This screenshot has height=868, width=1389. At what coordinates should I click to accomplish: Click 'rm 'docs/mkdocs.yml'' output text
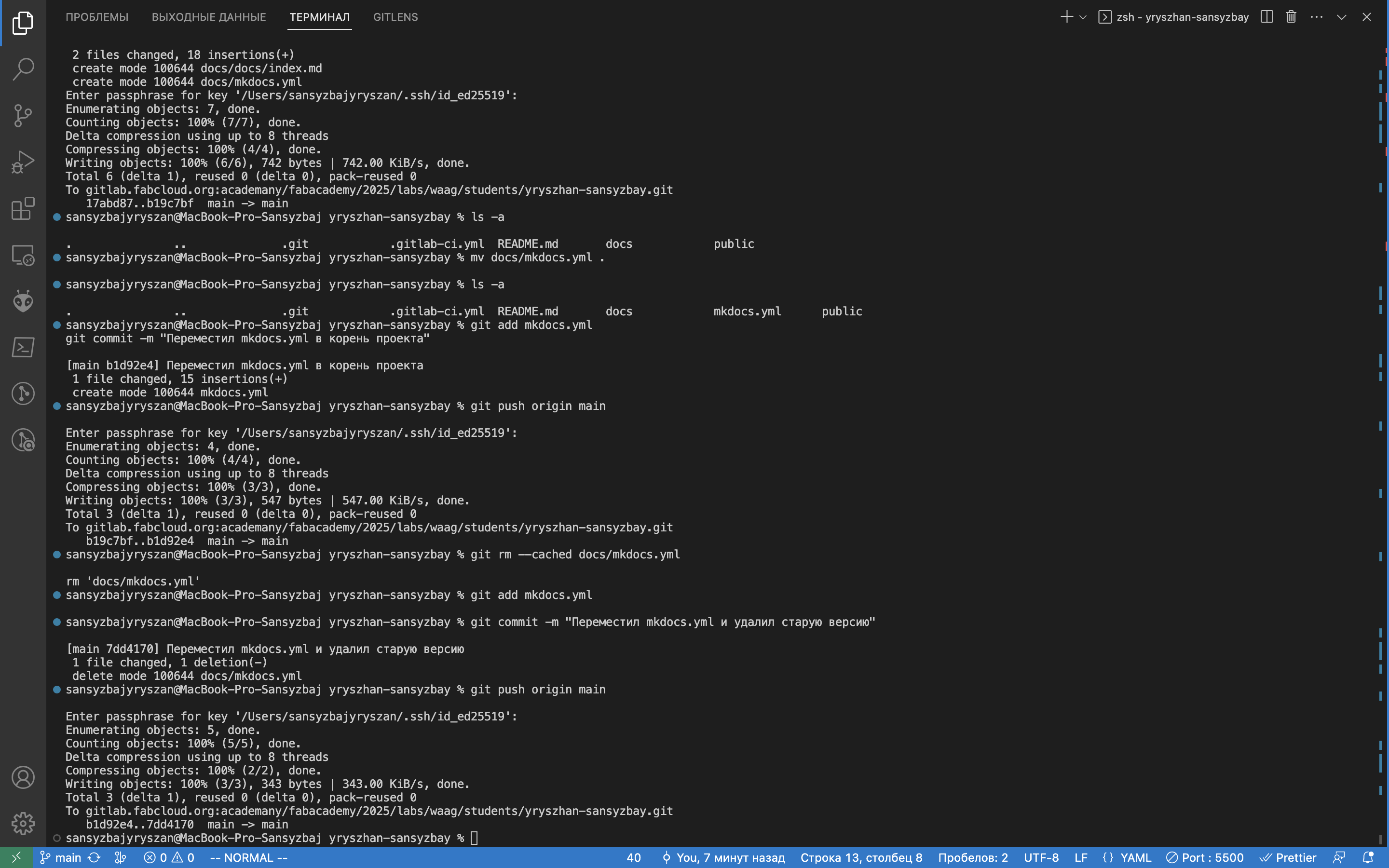(x=133, y=582)
